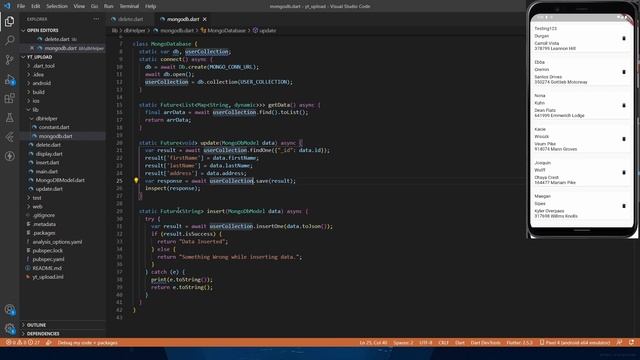
Task: Delete the Ebba entry in the emulator
Action: [624, 72]
